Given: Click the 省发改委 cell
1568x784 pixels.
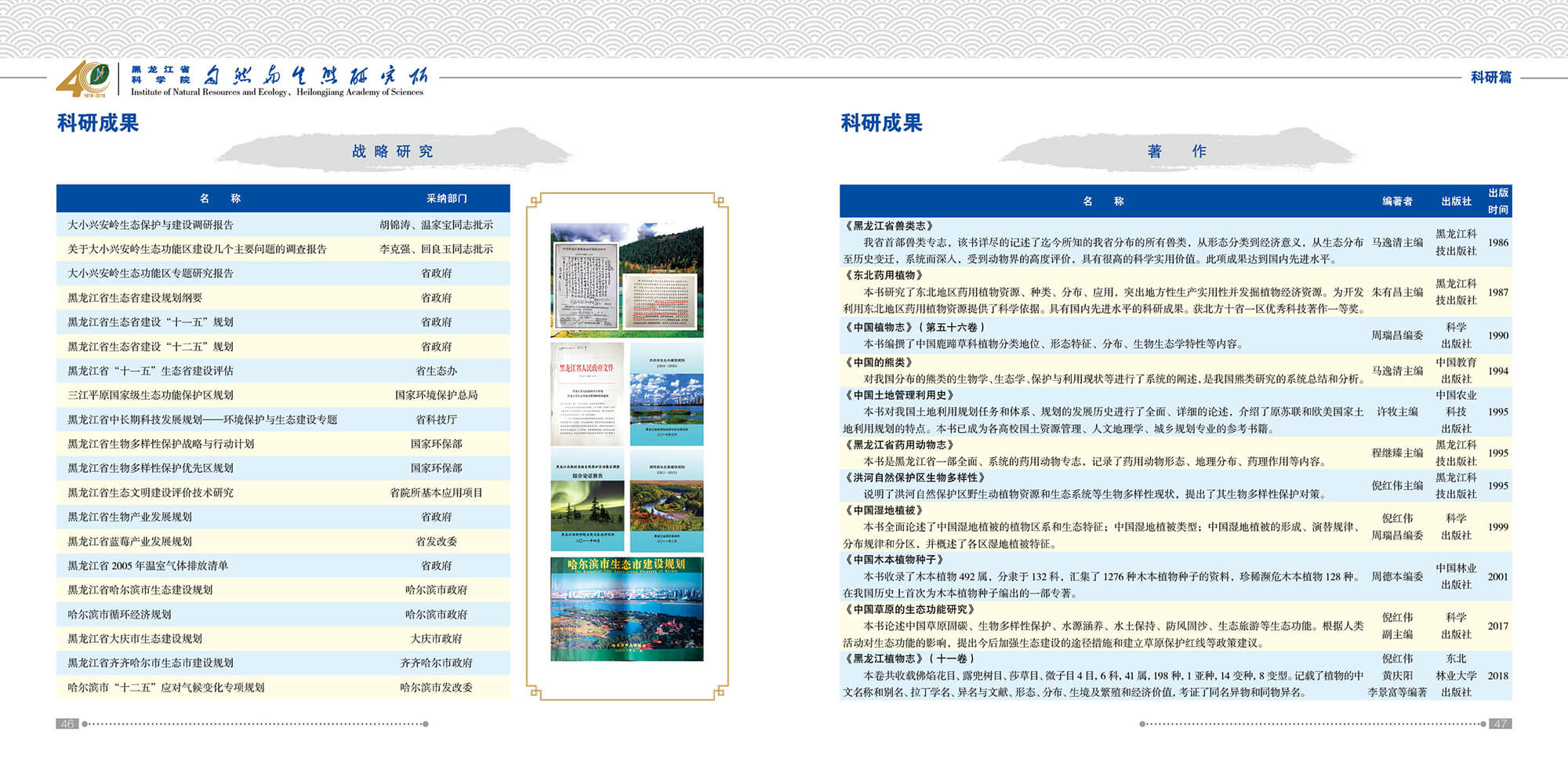Looking at the screenshot, I should (x=436, y=542).
